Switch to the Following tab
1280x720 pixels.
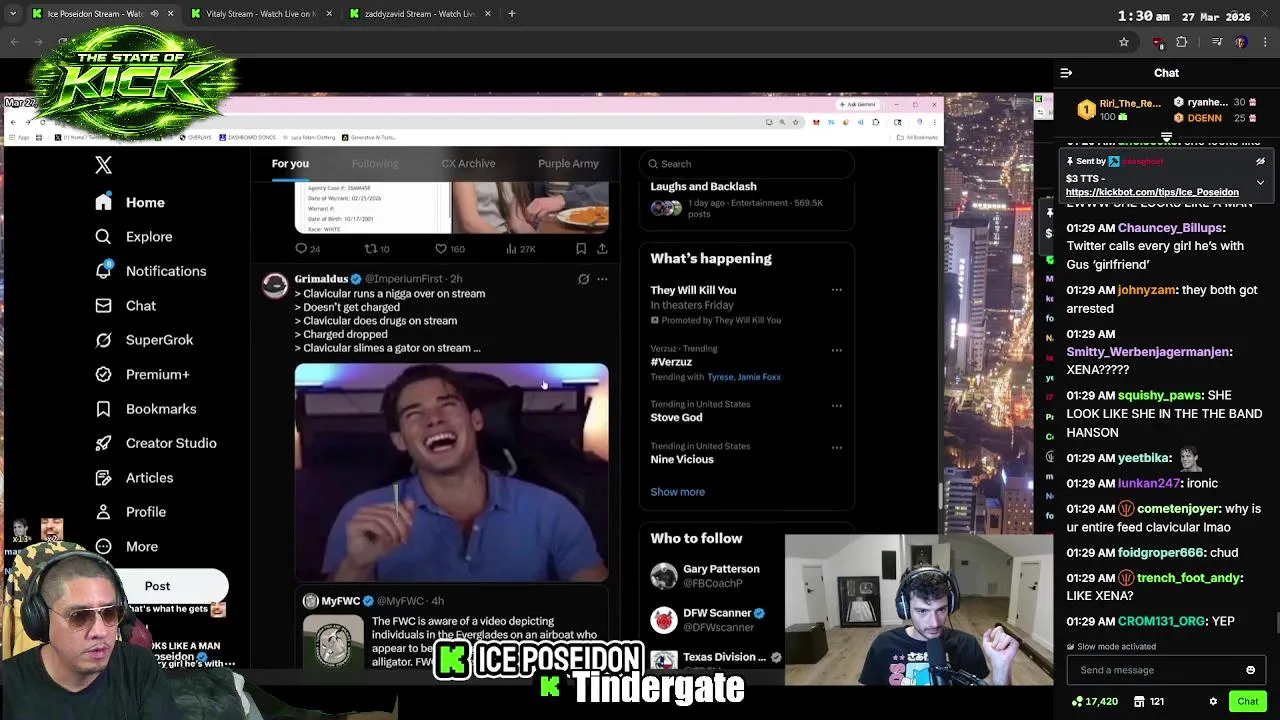coord(375,164)
